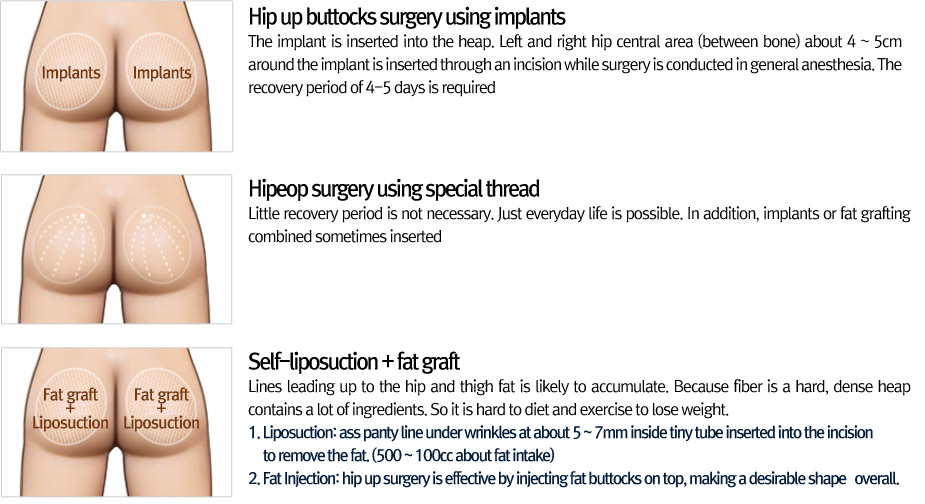Select the "Hip up buttocks surgery using implants" heading

406,17
